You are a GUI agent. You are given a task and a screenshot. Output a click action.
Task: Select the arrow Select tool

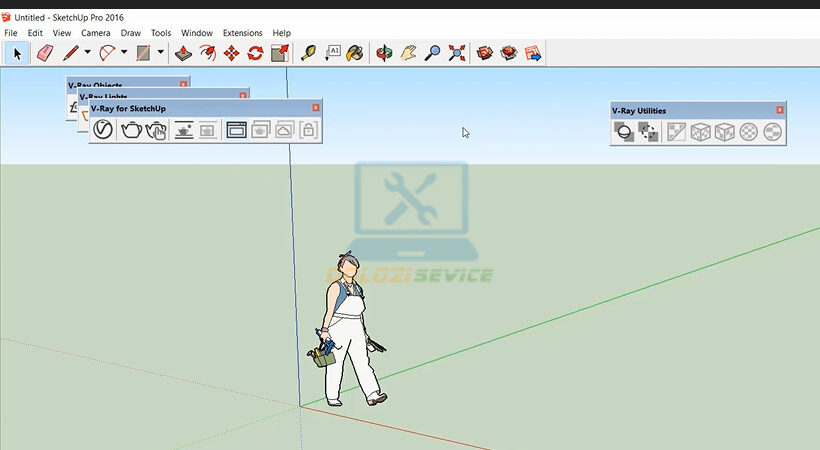[x=17, y=52]
